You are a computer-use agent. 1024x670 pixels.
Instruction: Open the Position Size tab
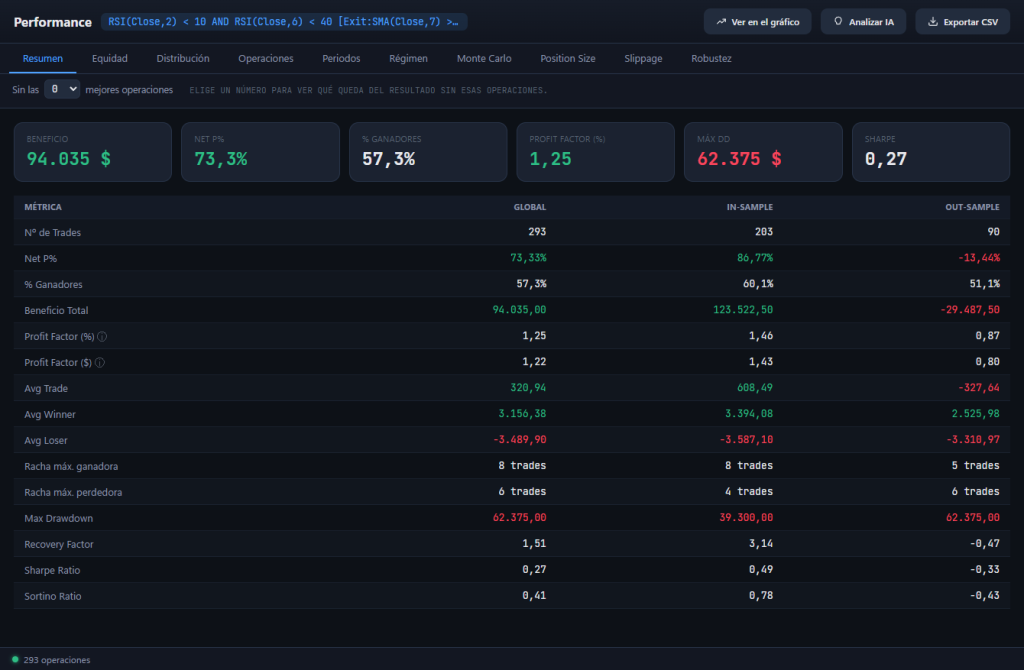[568, 58]
